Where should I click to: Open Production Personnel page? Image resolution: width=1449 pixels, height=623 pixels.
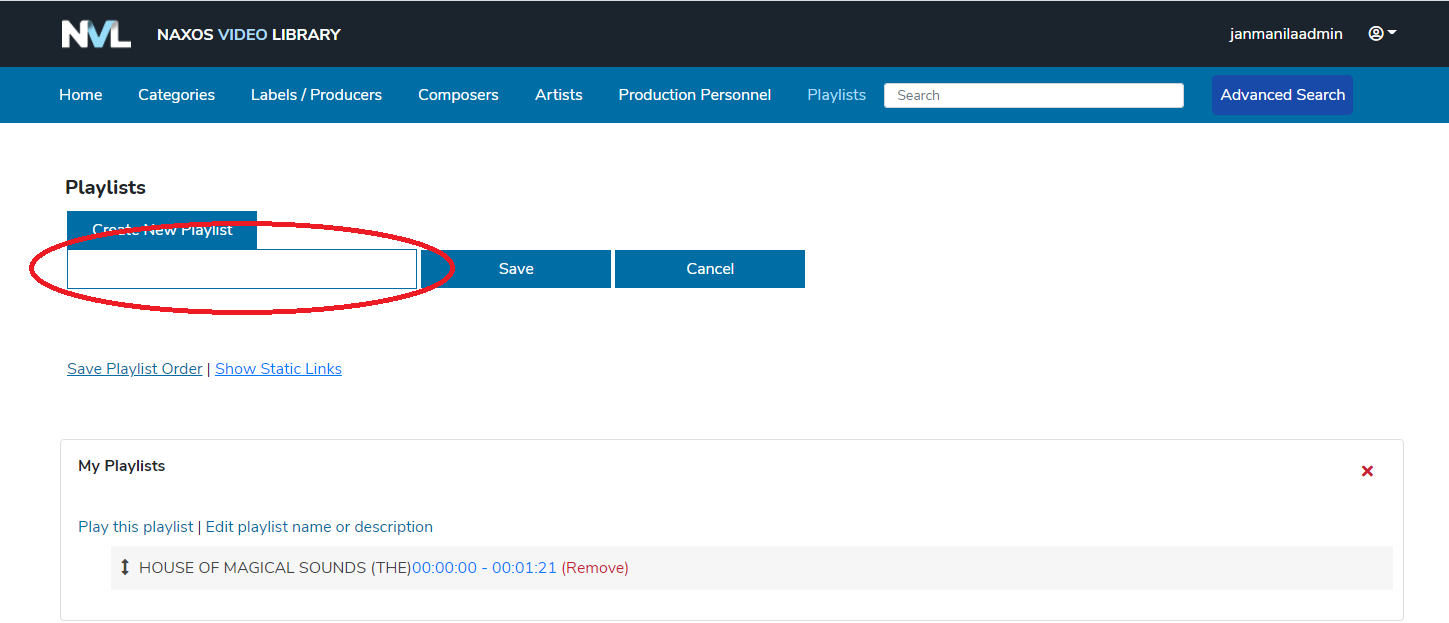[694, 95]
